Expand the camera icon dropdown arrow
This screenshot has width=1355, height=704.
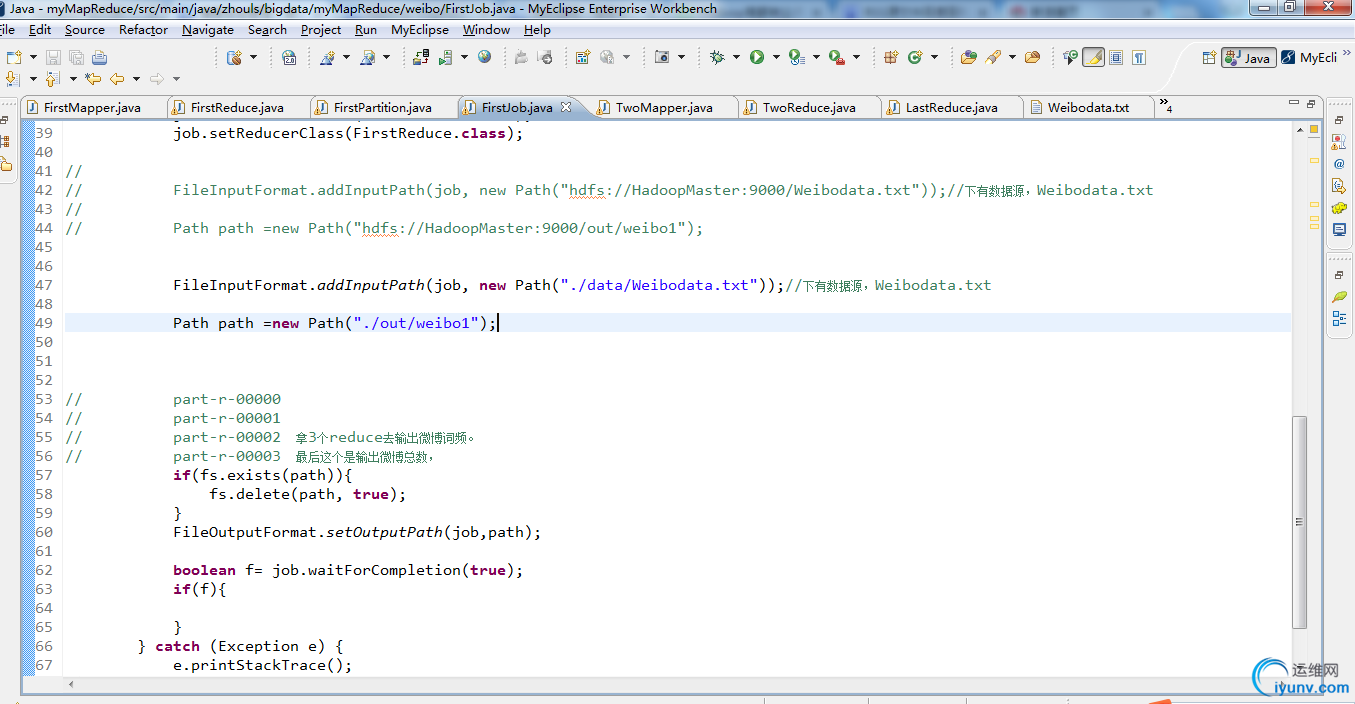pos(681,57)
